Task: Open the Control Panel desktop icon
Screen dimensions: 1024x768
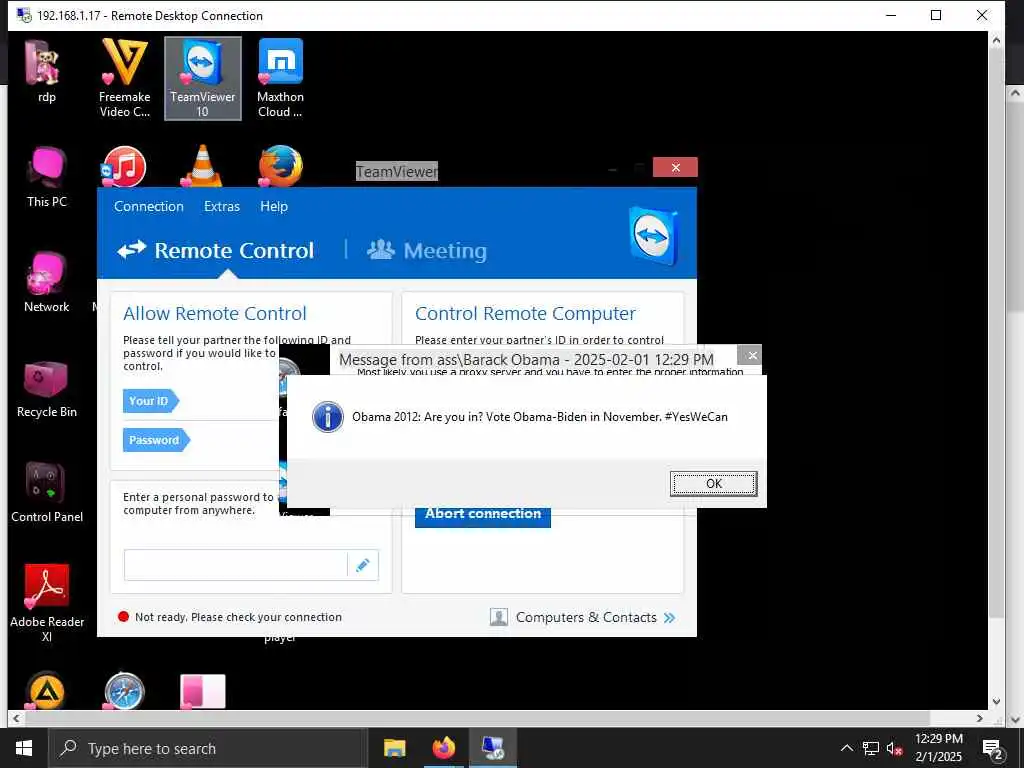Action: pos(46,492)
